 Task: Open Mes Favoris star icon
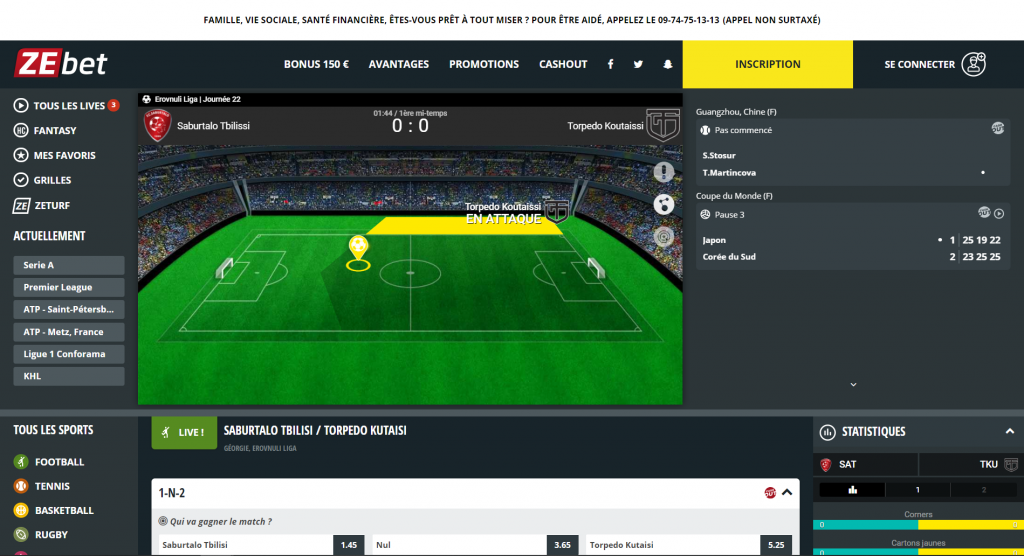tap(21, 155)
